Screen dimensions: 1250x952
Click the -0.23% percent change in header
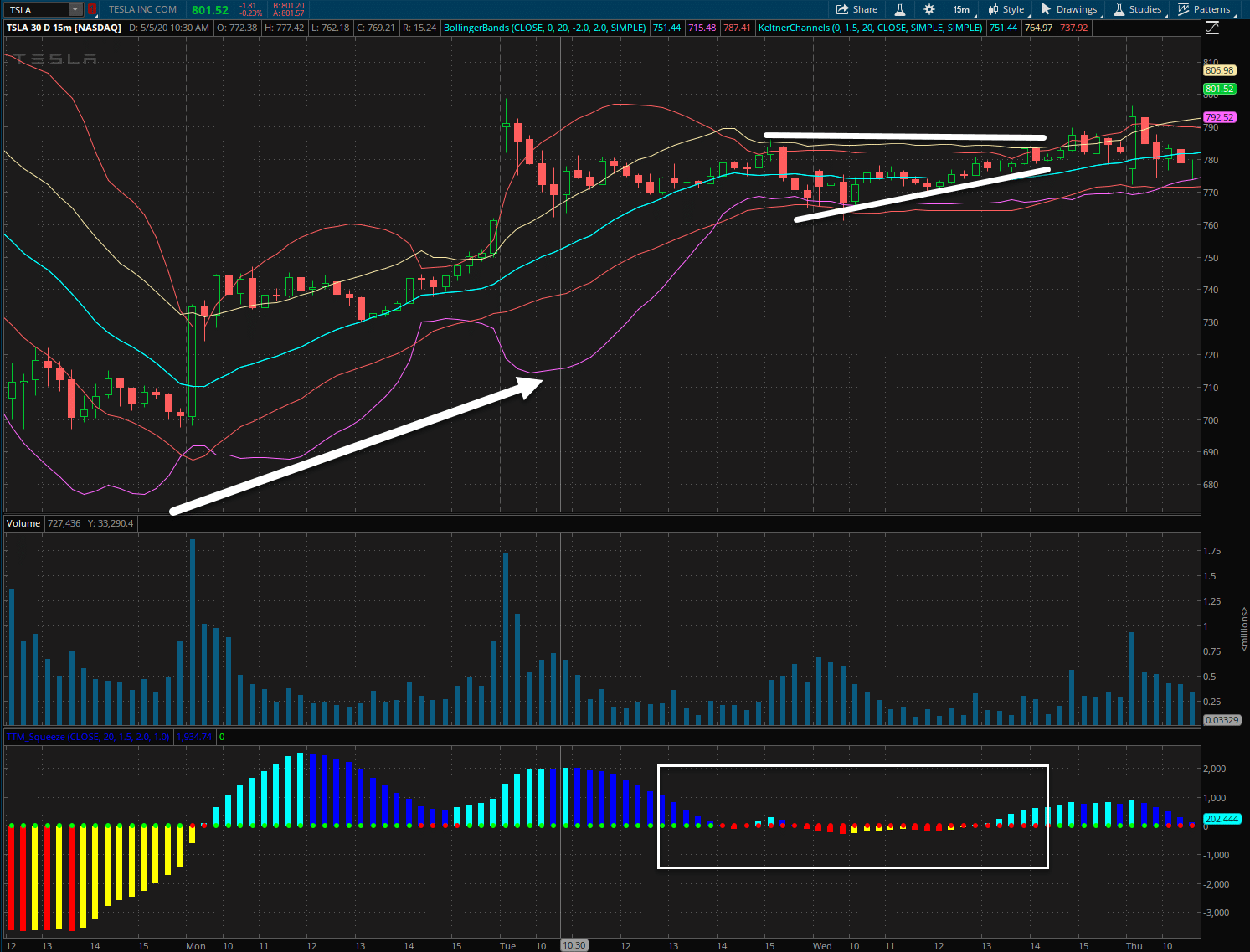tap(250, 13)
